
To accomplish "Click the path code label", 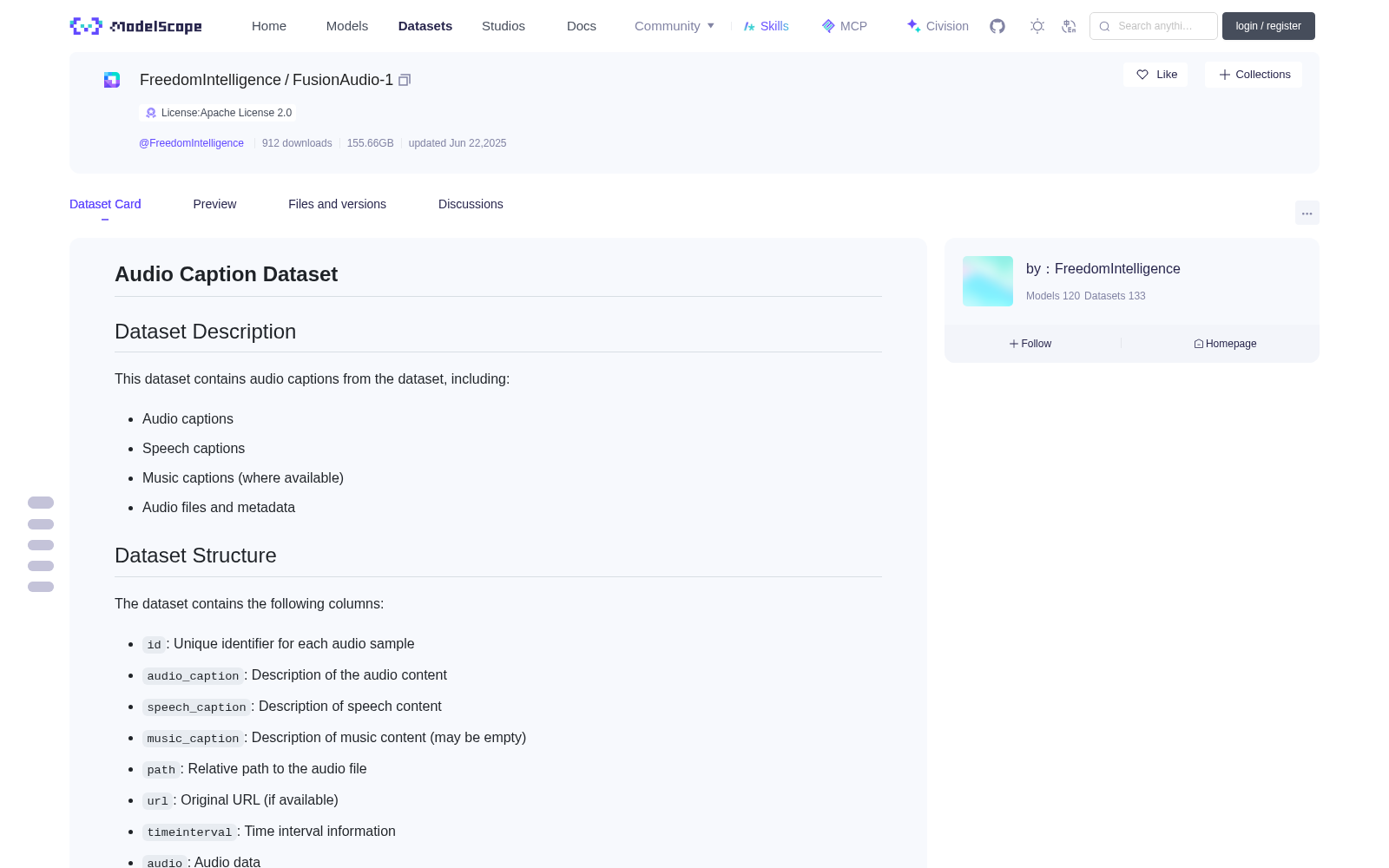I will pyautogui.click(x=161, y=770).
